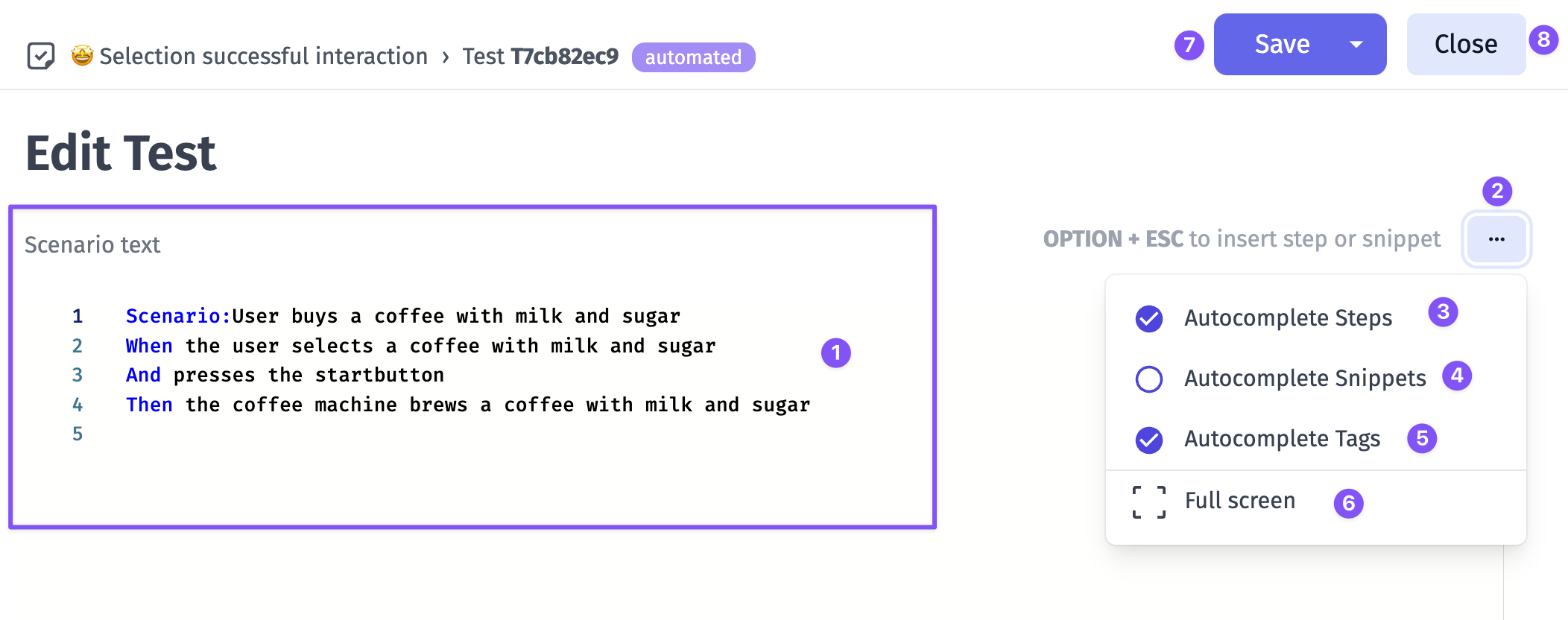This screenshot has height=620, width=1568.
Task: Click the breadcrumb chevron separator
Action: [445, 57]
